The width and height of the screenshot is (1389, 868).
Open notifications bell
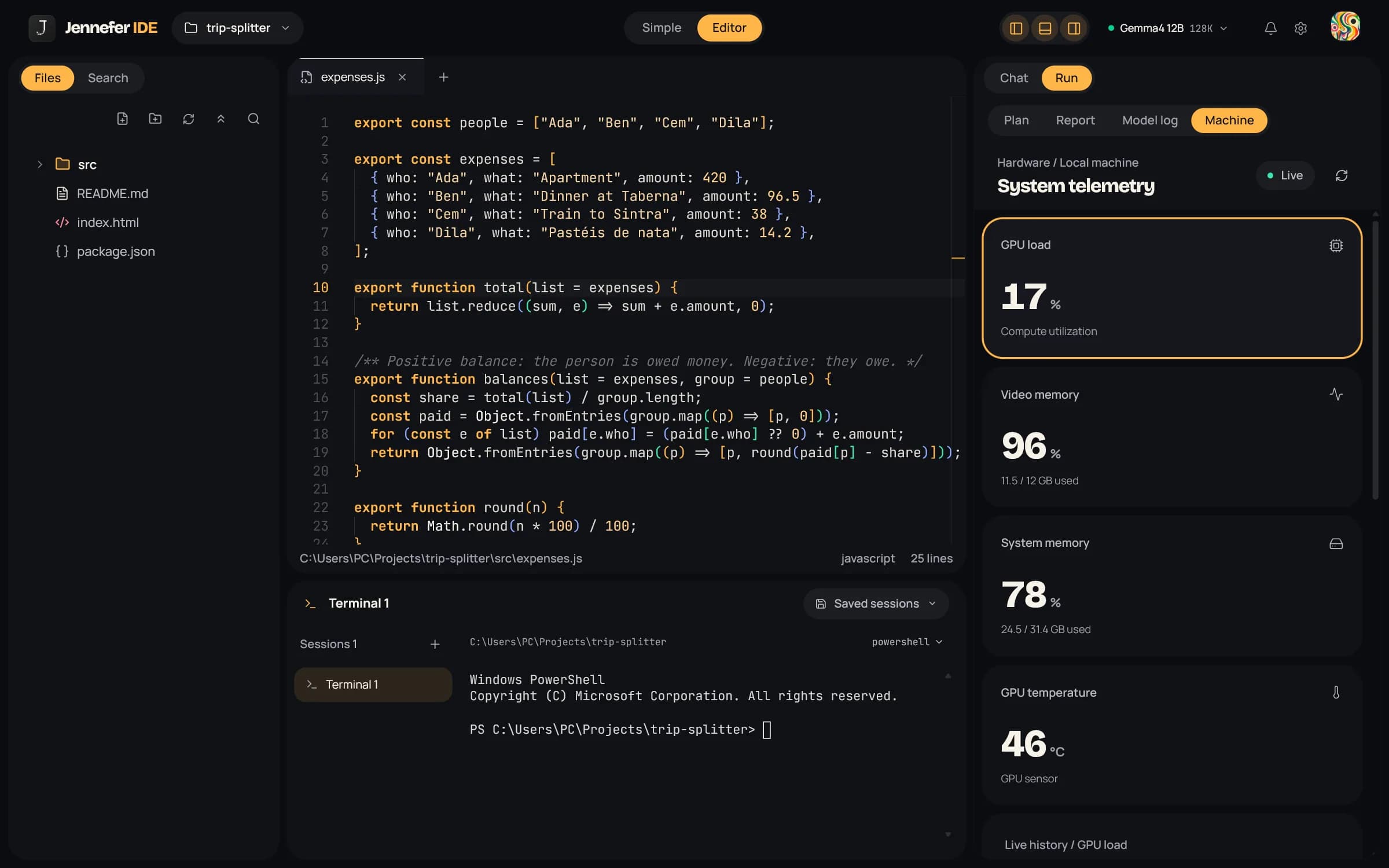1270,28
